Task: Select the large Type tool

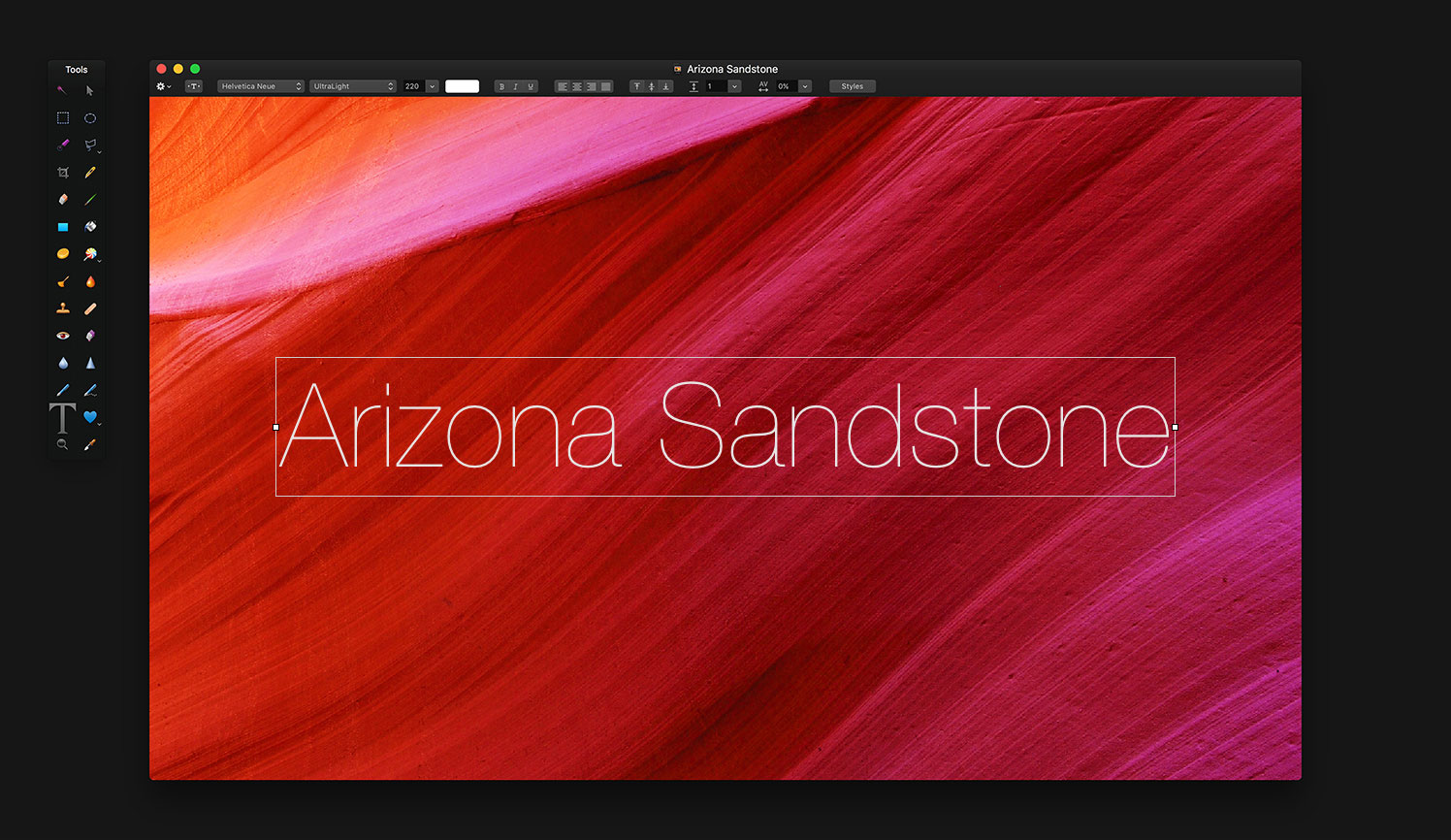Action: click(62, 418)
